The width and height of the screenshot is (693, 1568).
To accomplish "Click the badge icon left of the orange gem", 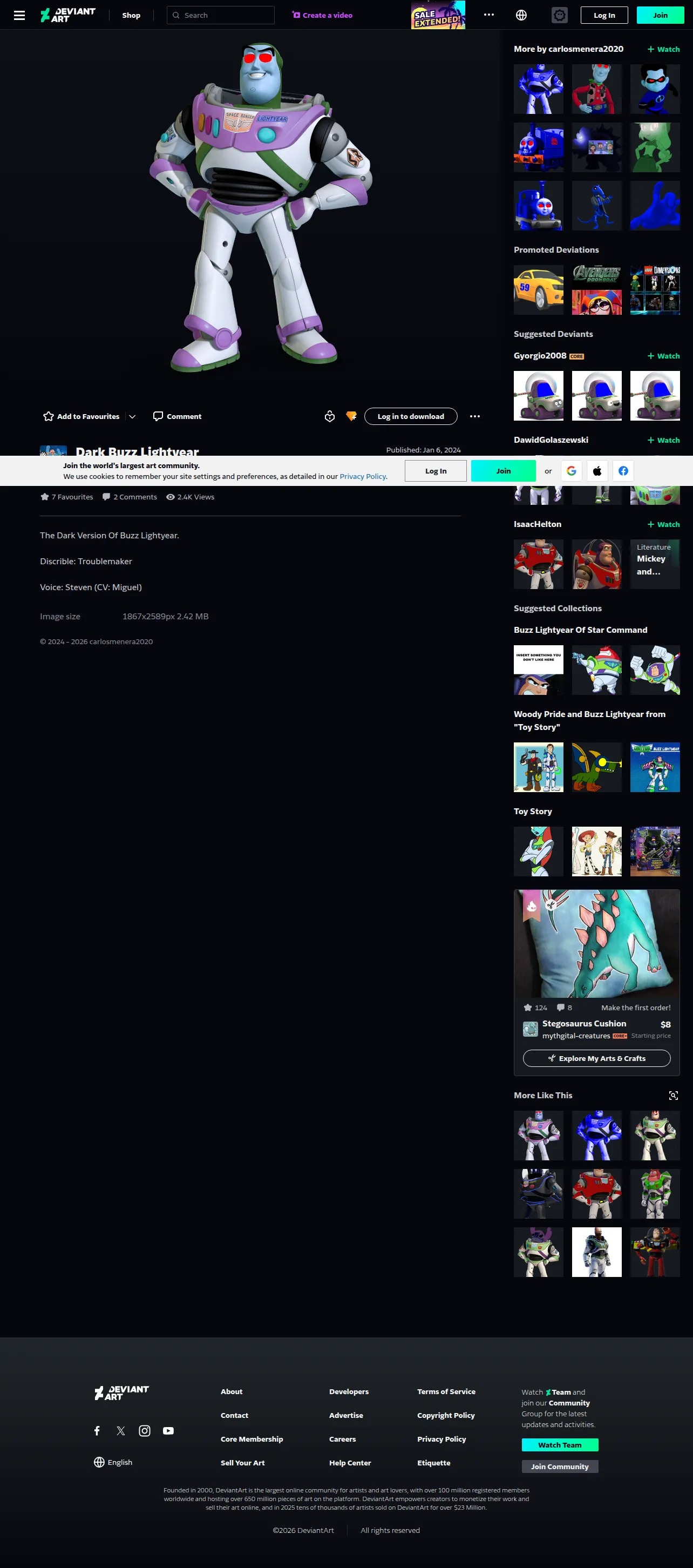I will click(330, 416).
